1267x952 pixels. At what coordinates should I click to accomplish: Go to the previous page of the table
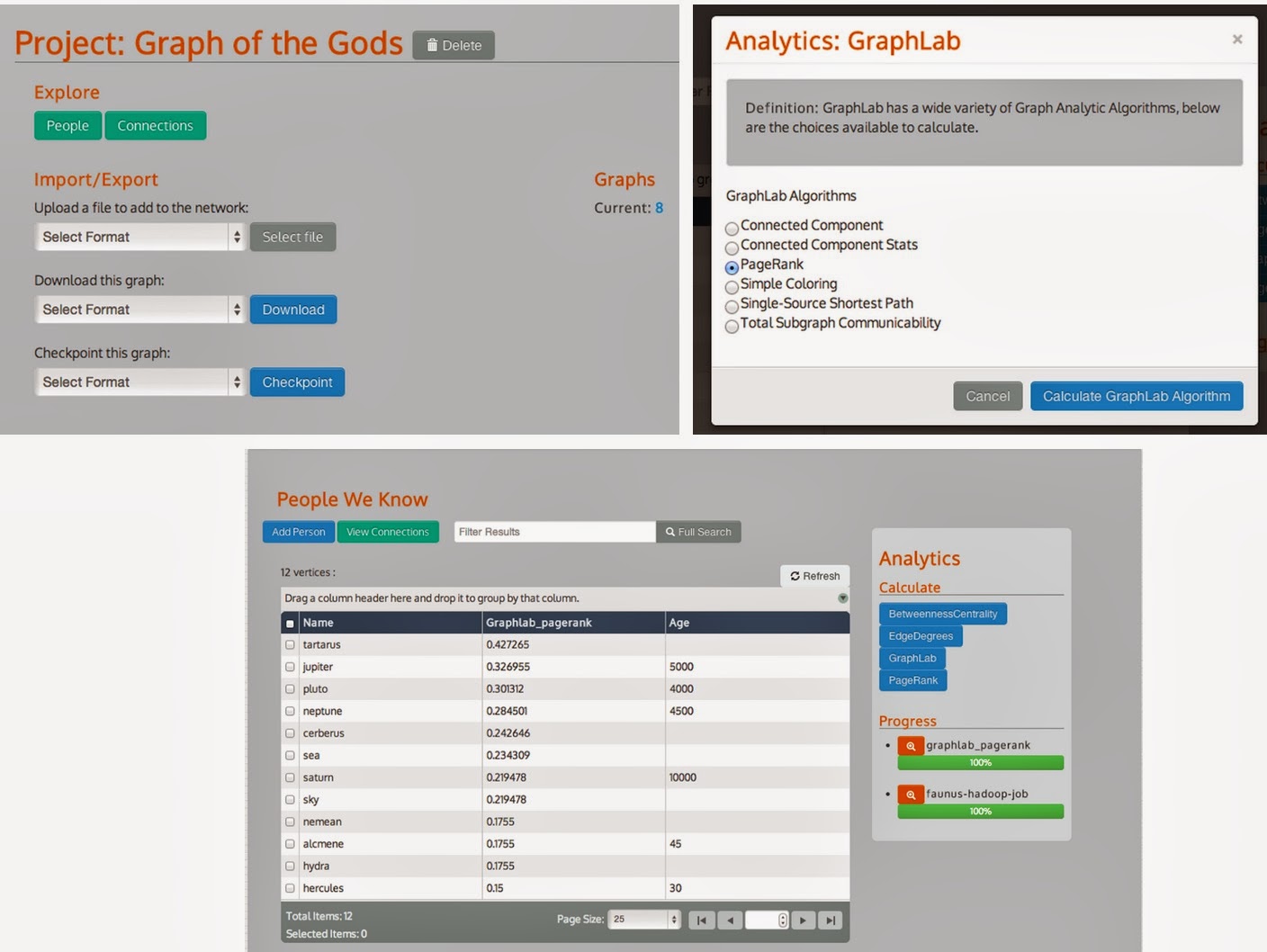[730, 920]
